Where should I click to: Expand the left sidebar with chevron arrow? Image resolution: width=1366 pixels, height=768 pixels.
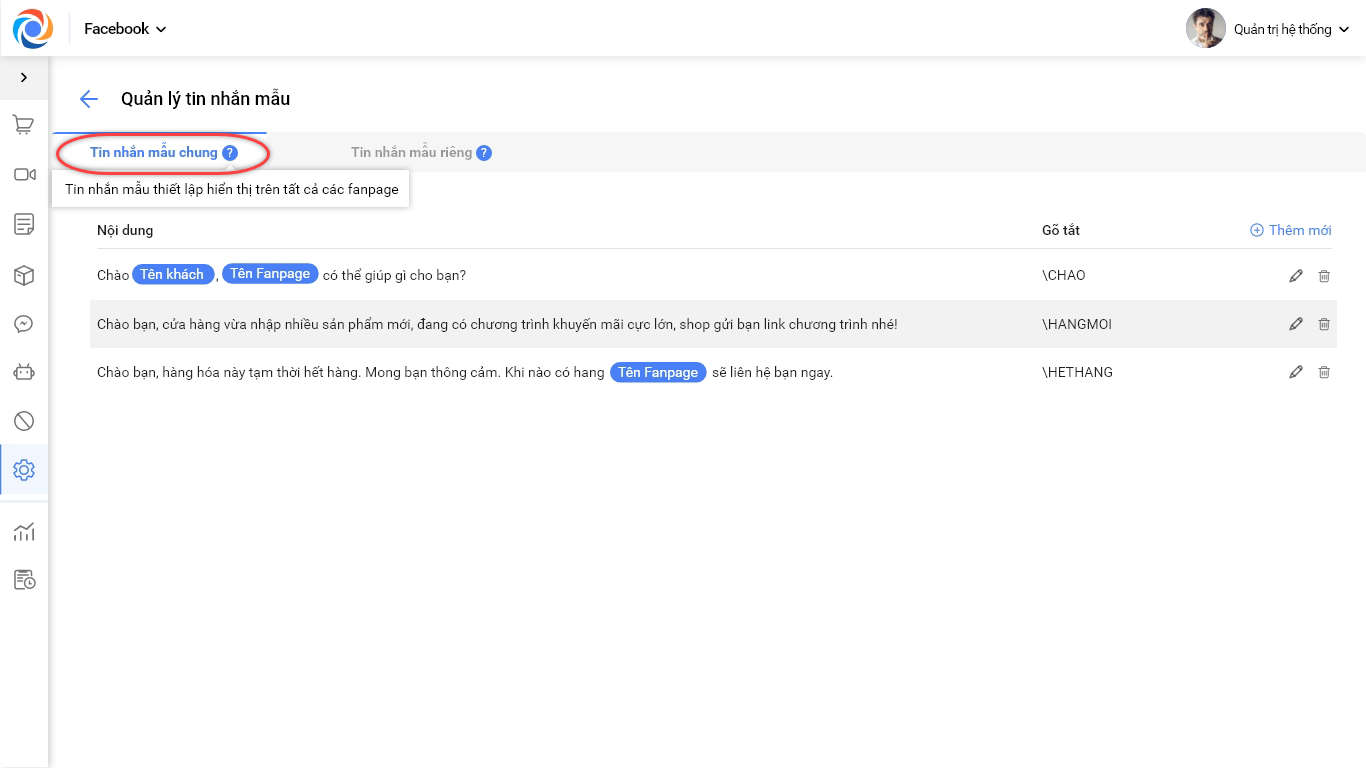tap(24, 77)
